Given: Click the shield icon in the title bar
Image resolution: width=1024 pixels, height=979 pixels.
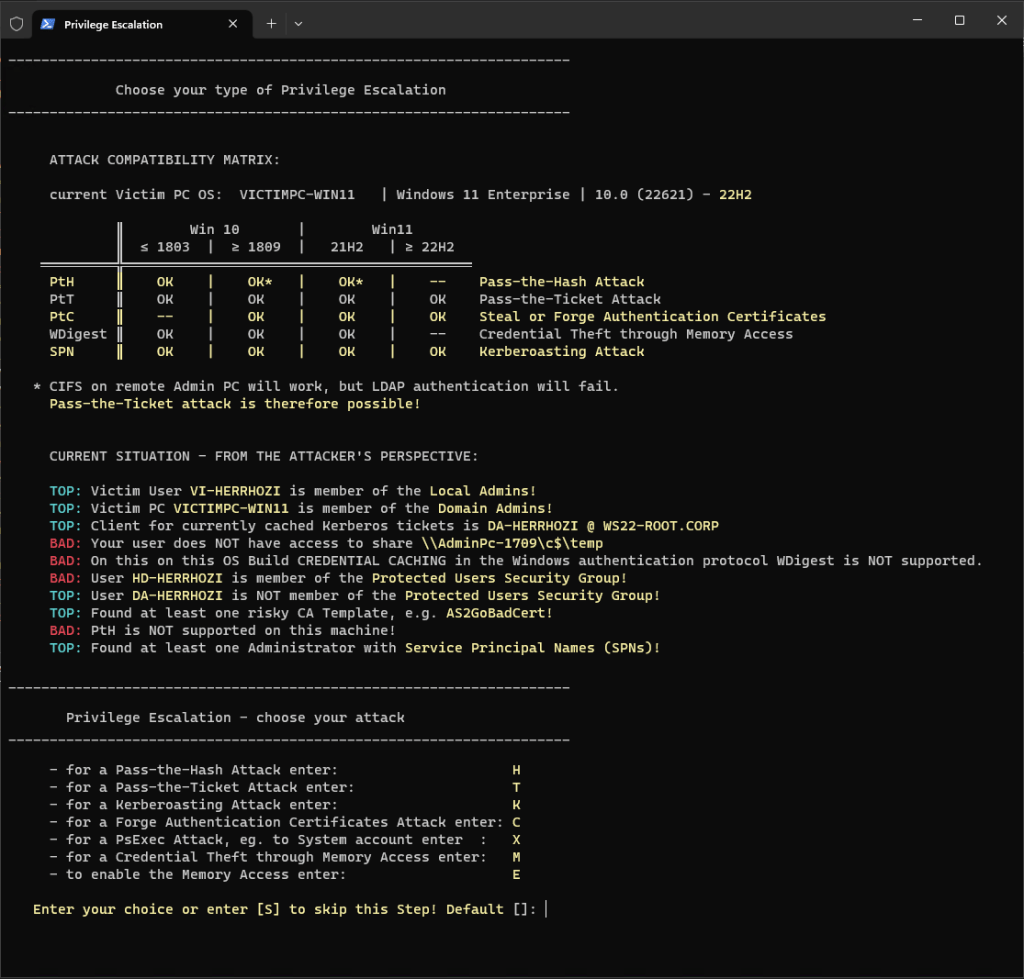Looking at the screenshot, I should (16, 23).
